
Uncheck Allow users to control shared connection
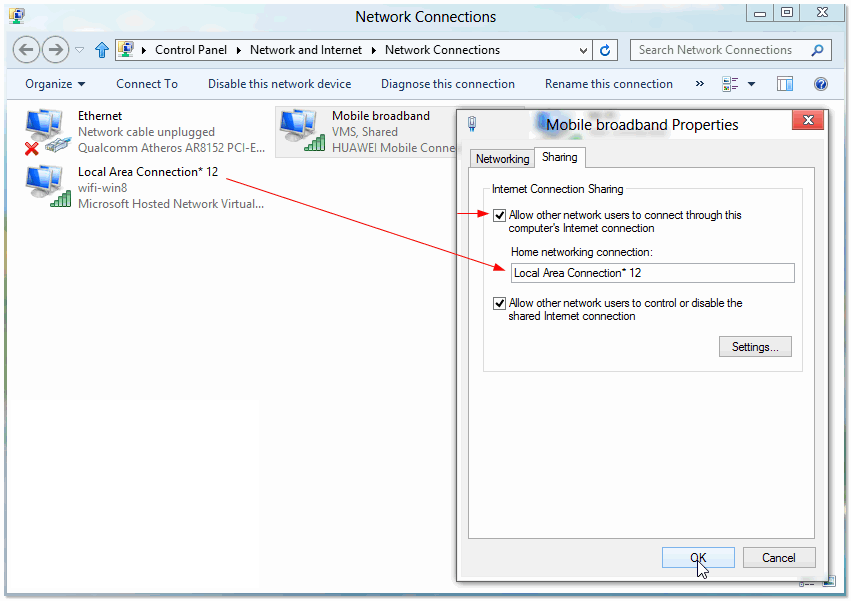coord(499,303)
